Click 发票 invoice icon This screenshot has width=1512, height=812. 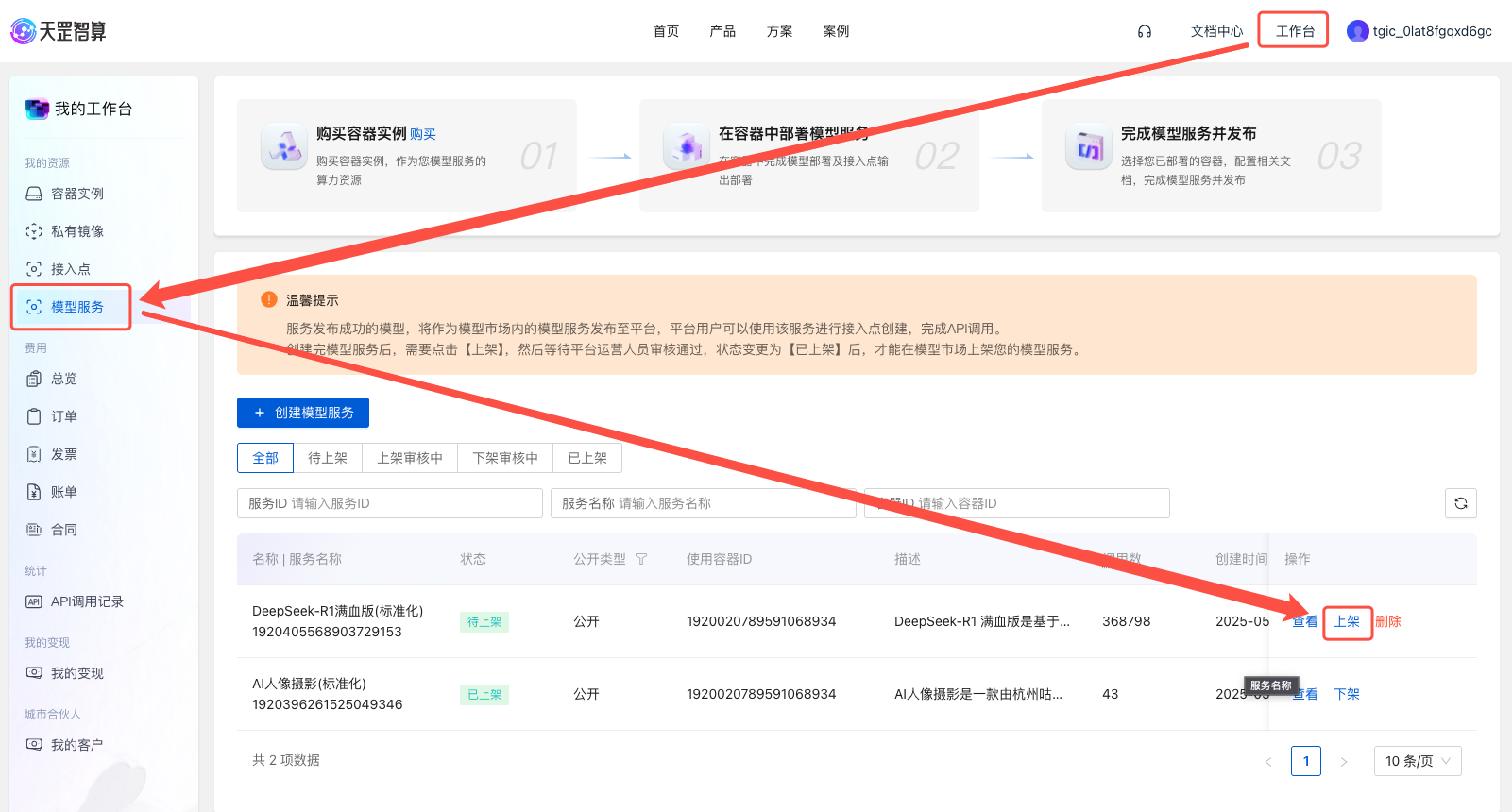[34, 454]
